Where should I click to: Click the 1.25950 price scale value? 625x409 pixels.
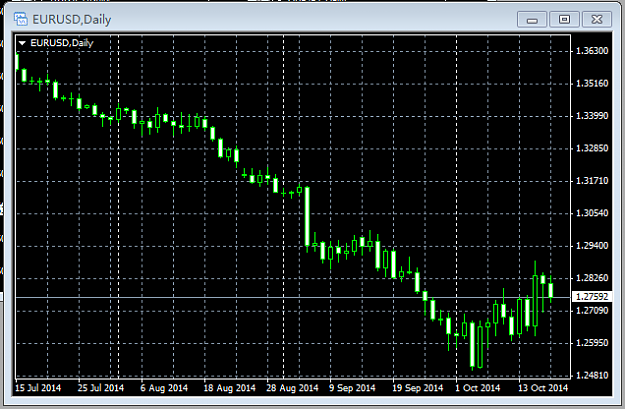point(592,343)
